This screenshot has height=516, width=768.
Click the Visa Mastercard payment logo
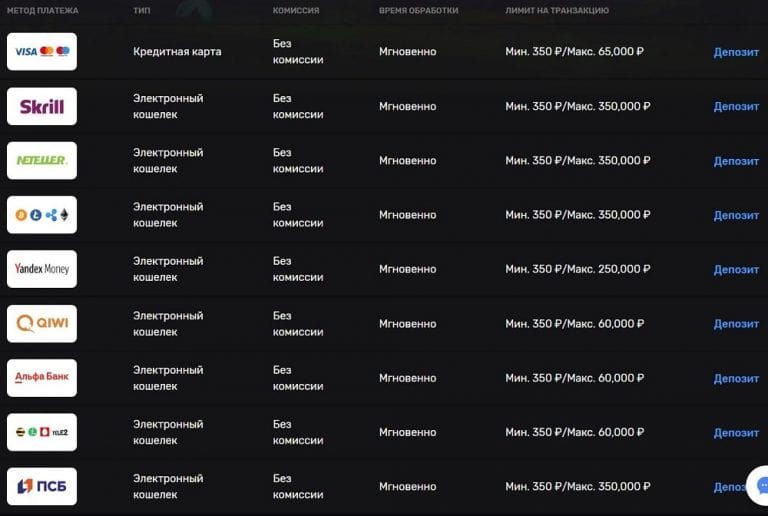[x=42, y=52]
